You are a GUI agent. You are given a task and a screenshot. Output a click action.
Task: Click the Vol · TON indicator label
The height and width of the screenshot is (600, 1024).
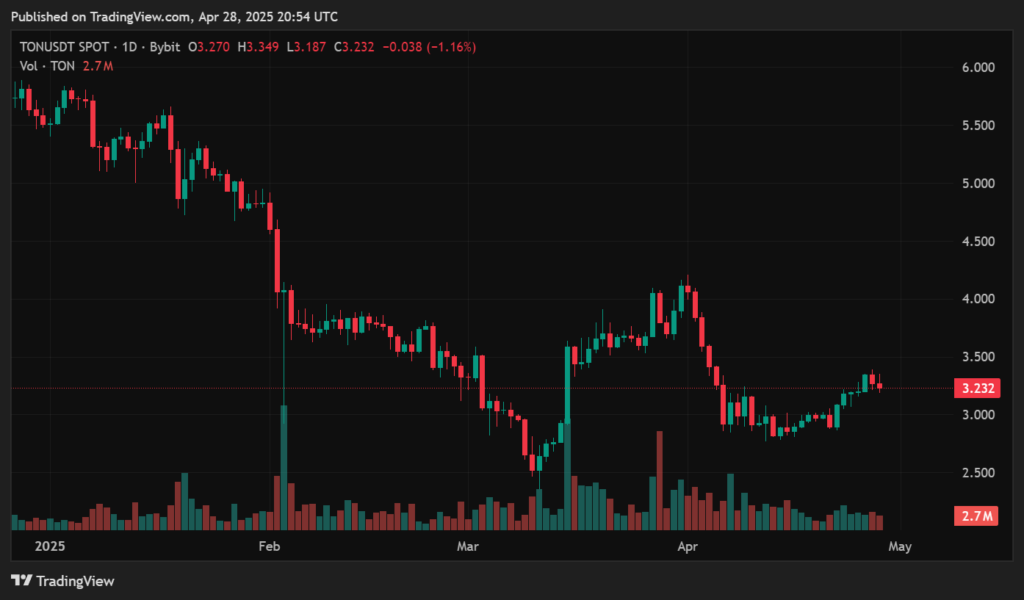(x=47, y=66)
